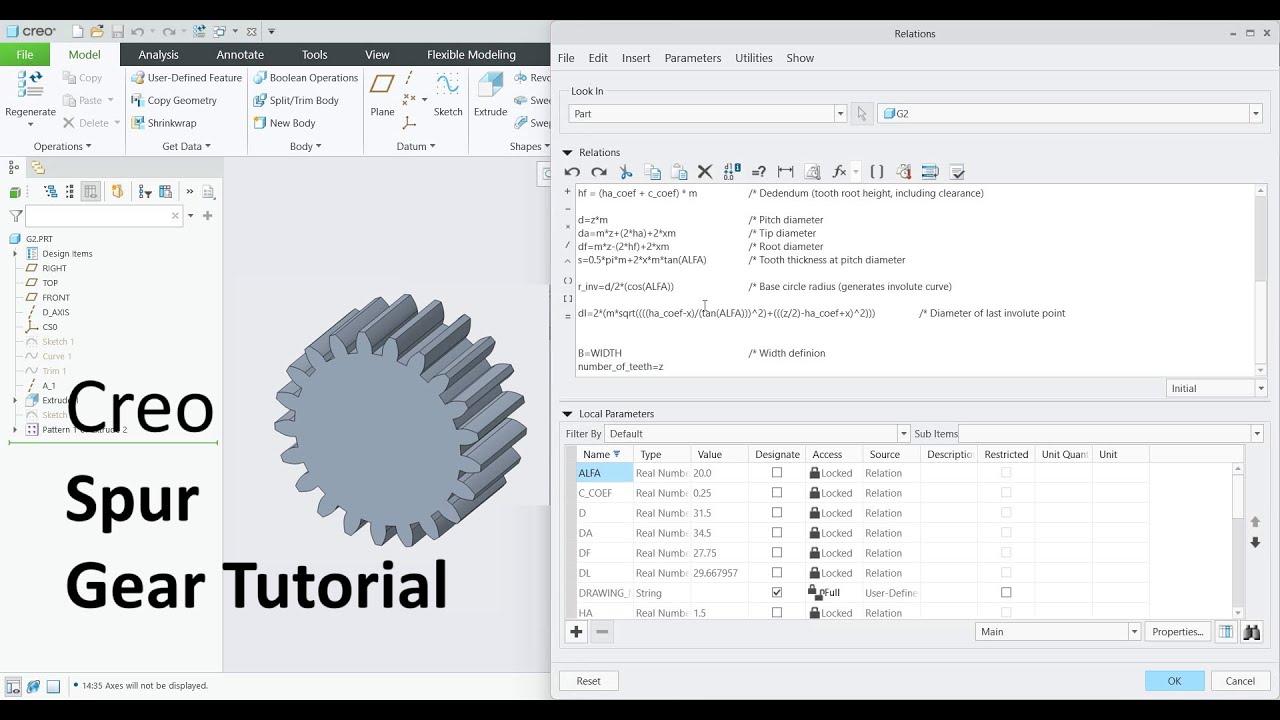The width and height of the screenshot is (1280, 720).
Task: Create a new file from the quick access toolbar
Action: tap(78, 32)
